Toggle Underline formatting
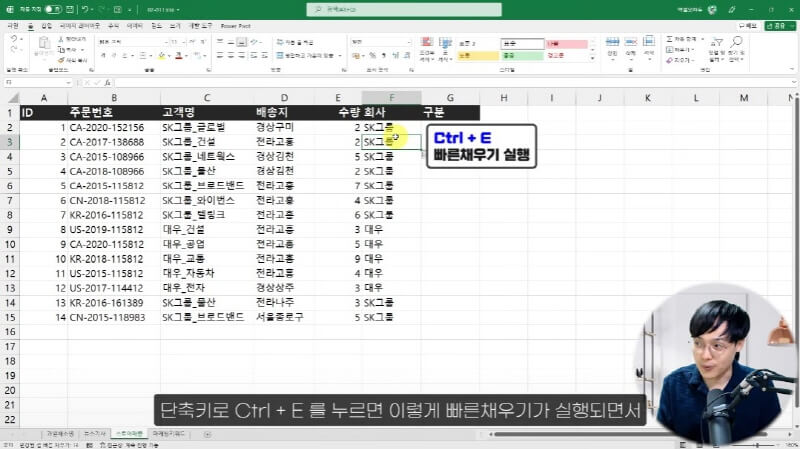The image size is (800, 449). point(124,55)
